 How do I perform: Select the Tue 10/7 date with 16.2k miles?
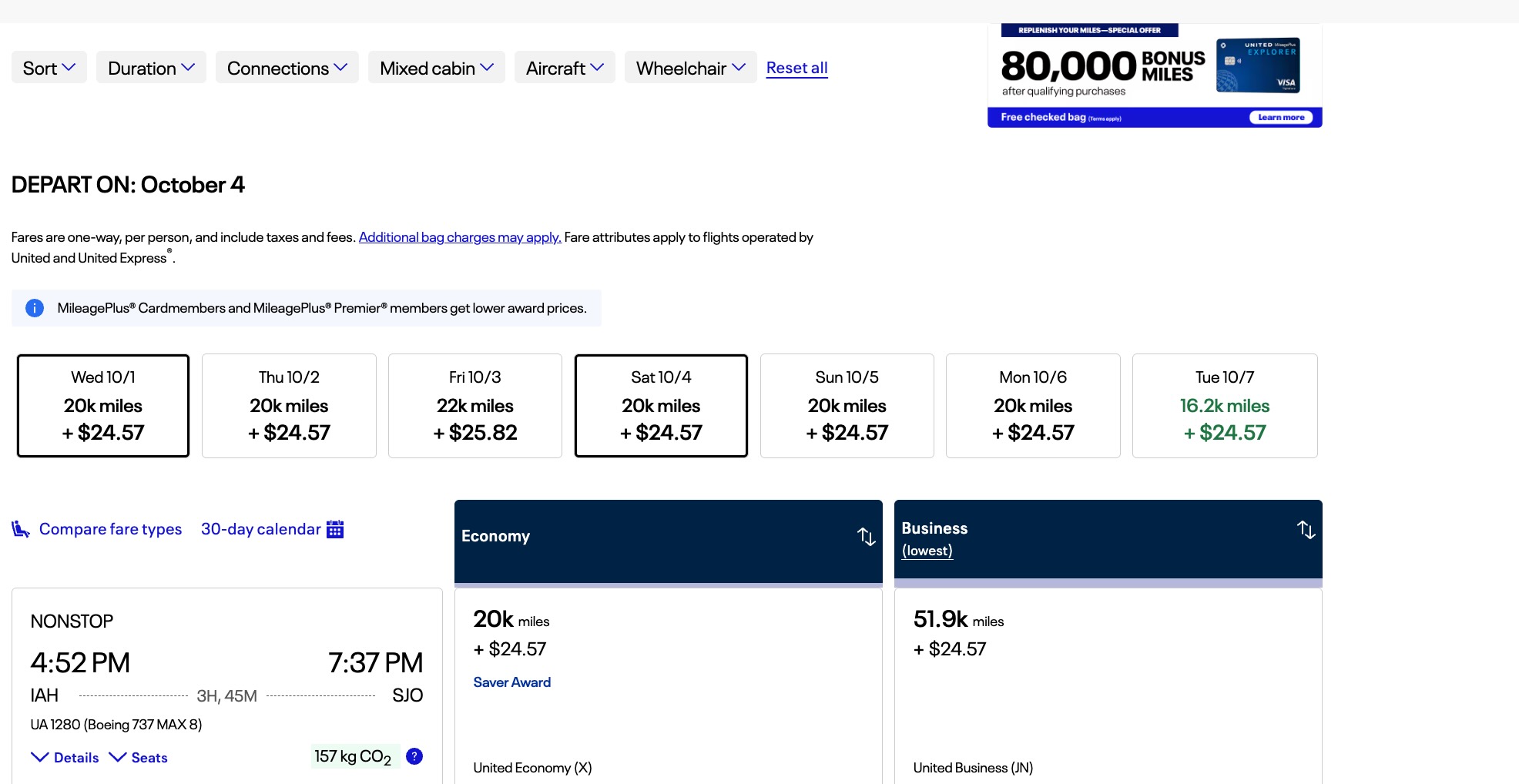click(1224, 406)
